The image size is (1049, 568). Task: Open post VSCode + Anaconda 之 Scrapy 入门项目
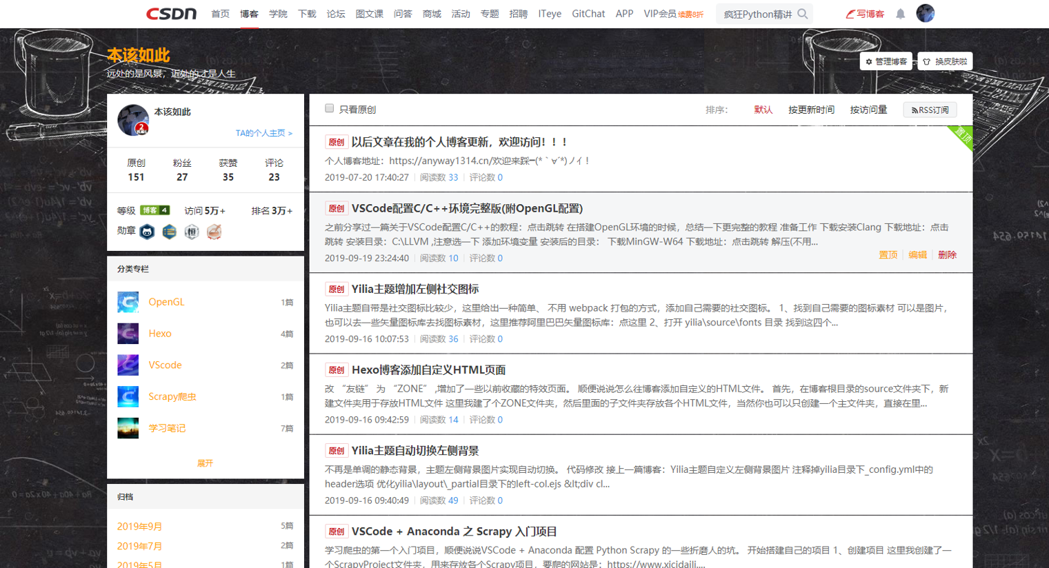pos(454,532)
